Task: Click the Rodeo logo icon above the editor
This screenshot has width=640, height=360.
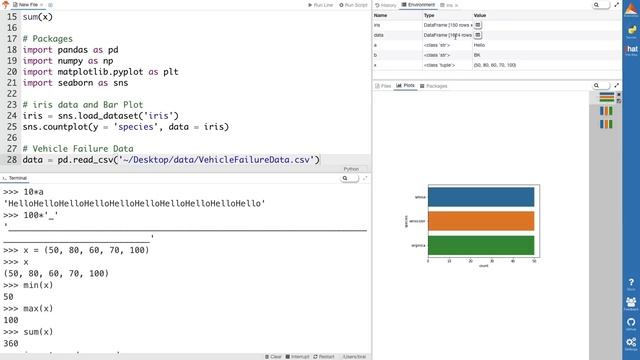Action: tap(5, 4)
